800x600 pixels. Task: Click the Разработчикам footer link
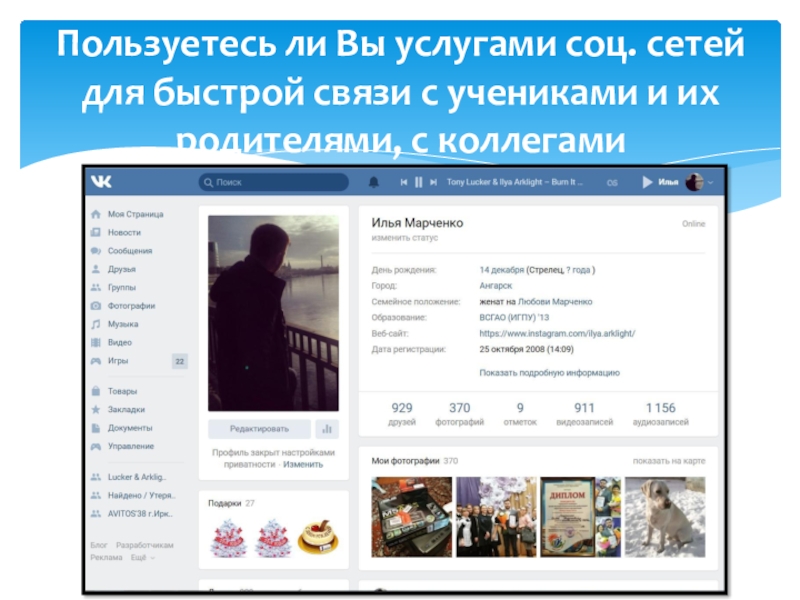click(x=145, y=545)
